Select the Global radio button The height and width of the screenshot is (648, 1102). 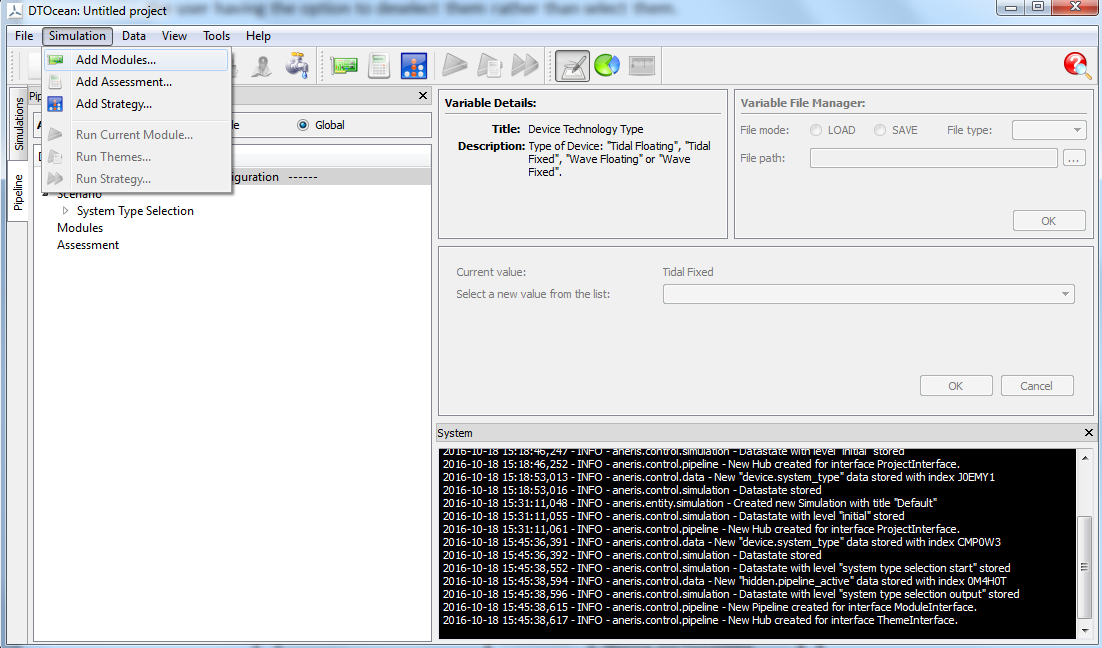pyautogui.click(x=303, y=125)
